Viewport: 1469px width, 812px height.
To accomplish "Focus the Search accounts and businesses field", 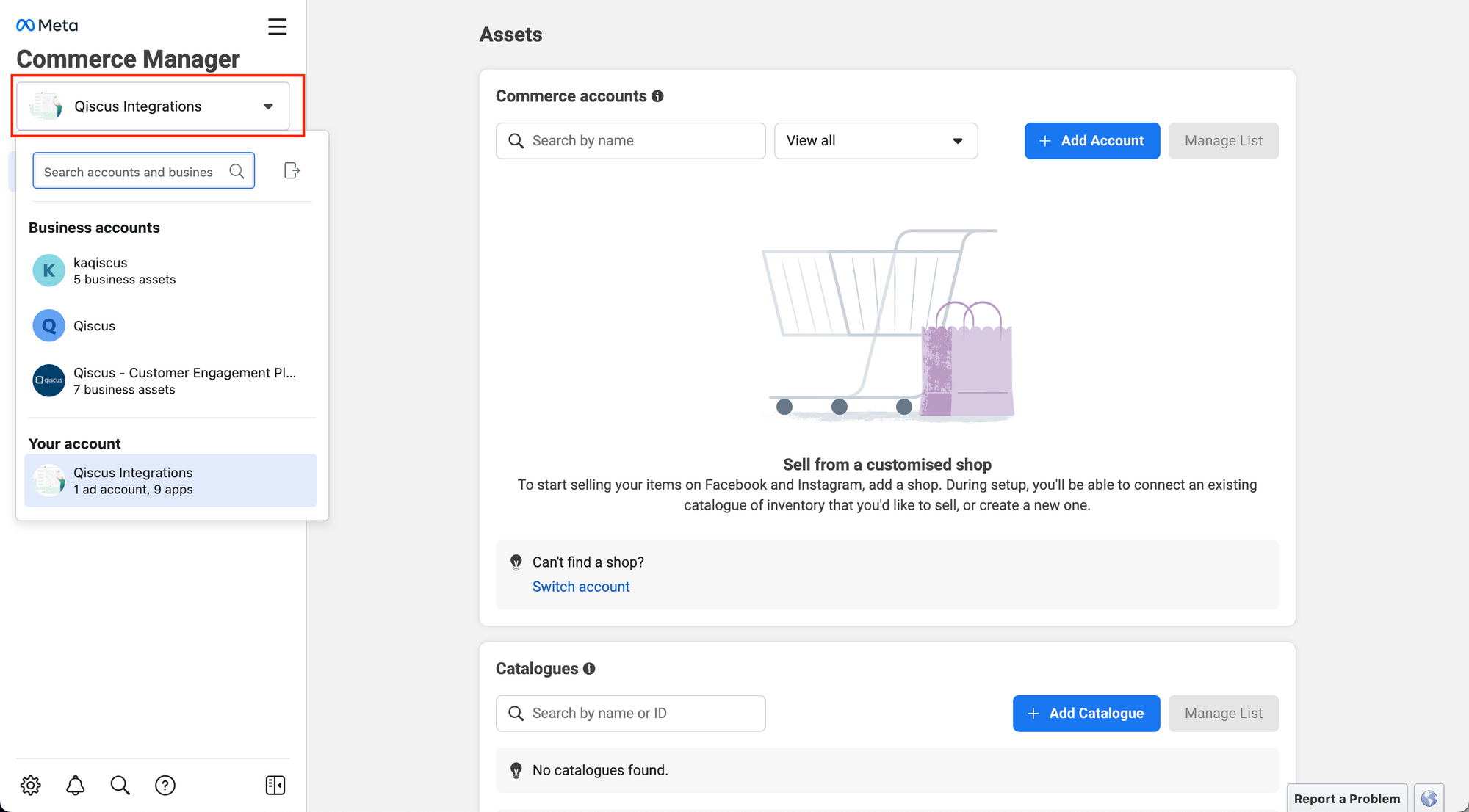I will pyautogui.click(x=132, y=172).
